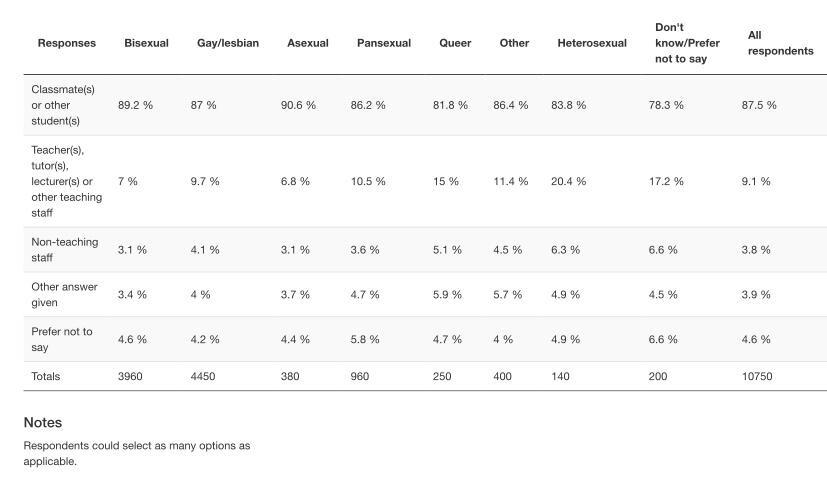Click the Don't know/Prefer not to say header
Image resolution: width=827 pixels, height=495 pixels.
point(687,43)
